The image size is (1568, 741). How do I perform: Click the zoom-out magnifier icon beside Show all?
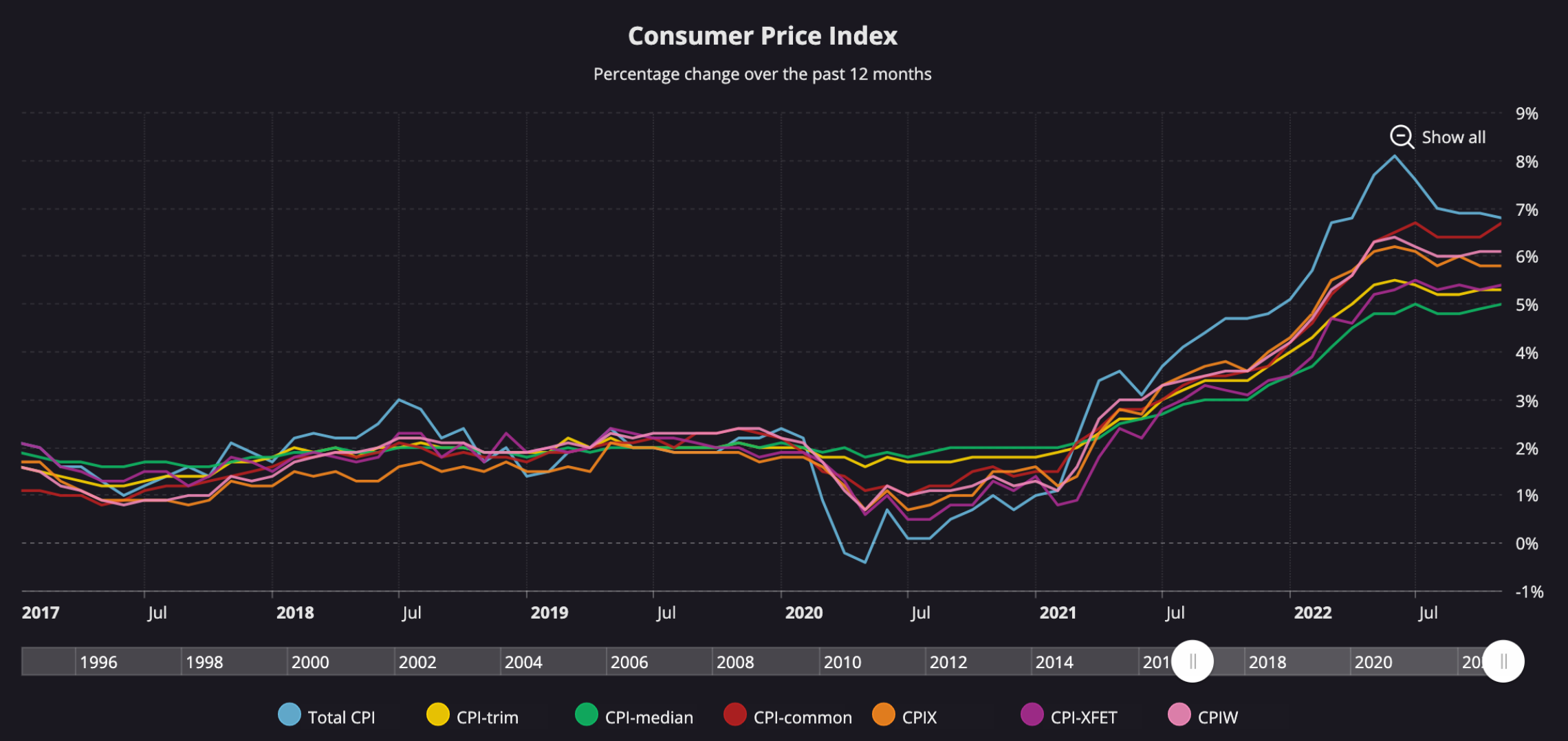[x=1401, y=137]
